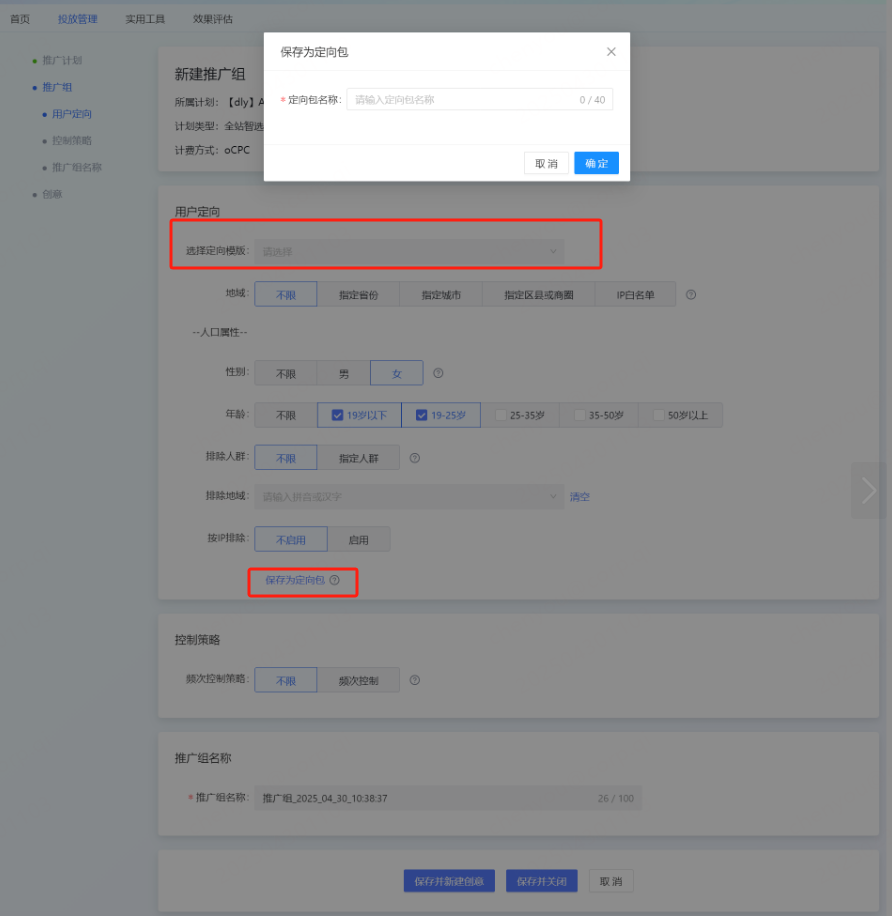Select 指定人群 exclusion option
The width and height of the screenshot is (892, 916).
pos(359,458)
